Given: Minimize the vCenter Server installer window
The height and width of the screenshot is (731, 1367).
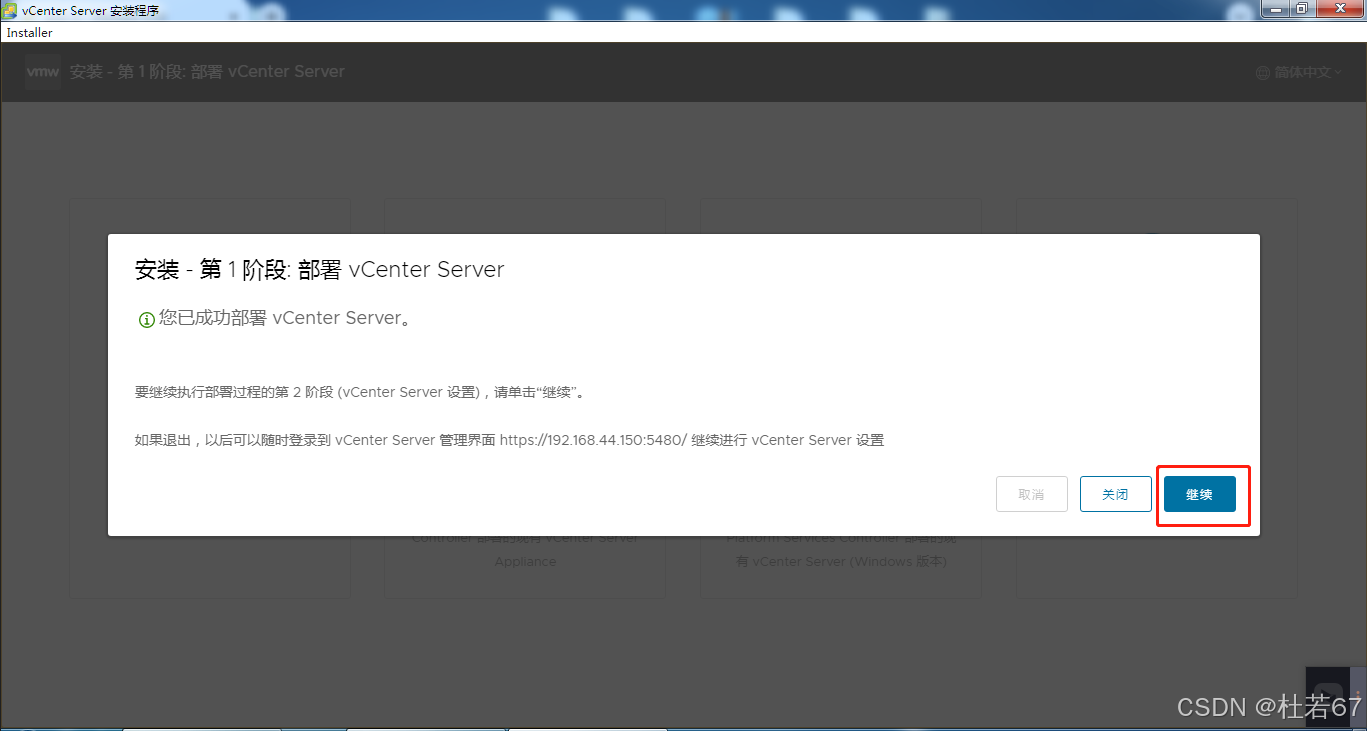Looking at the screenshot, I should coord(1274,9).
